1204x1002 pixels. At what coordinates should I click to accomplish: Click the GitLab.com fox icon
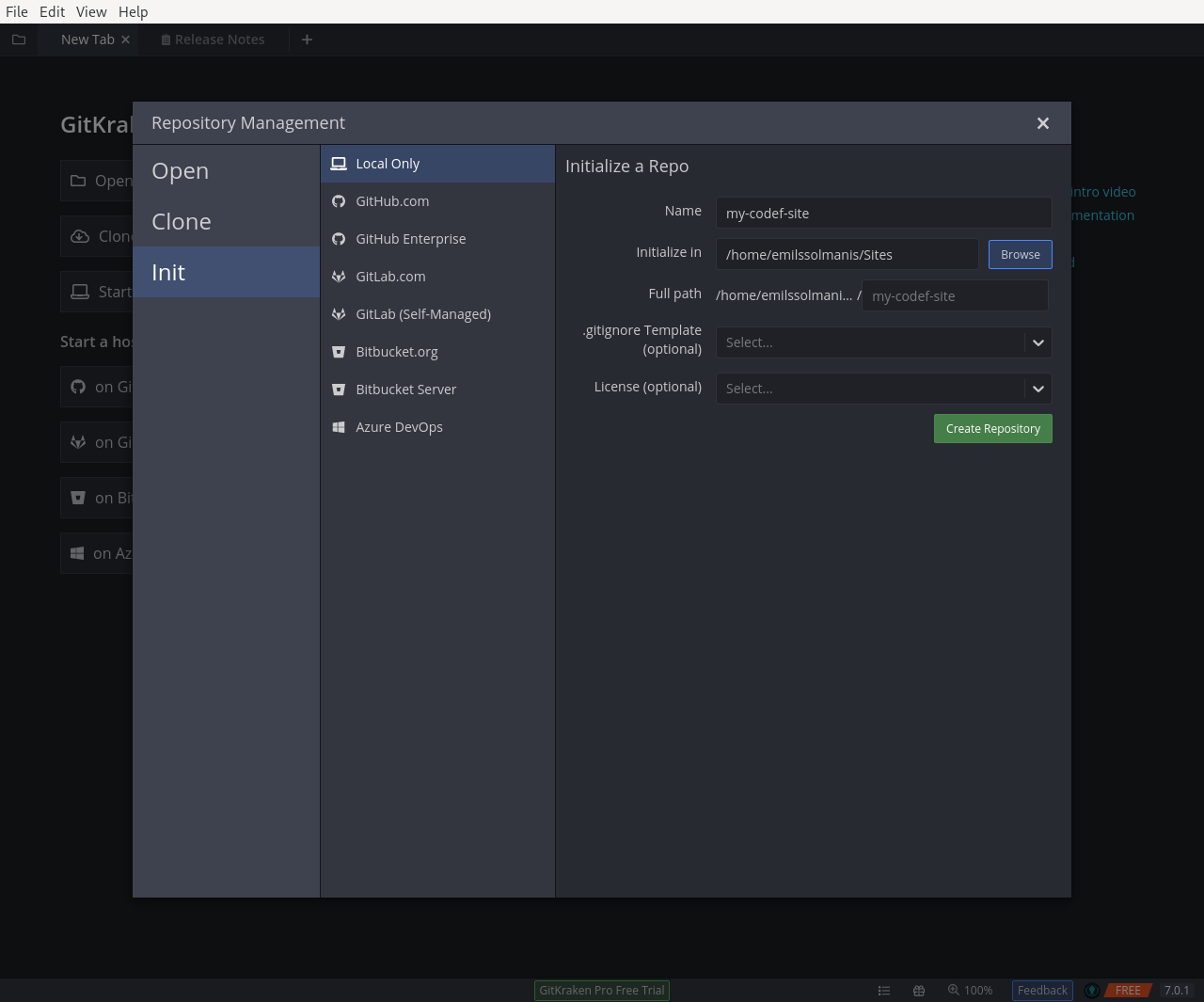[339, 277]
